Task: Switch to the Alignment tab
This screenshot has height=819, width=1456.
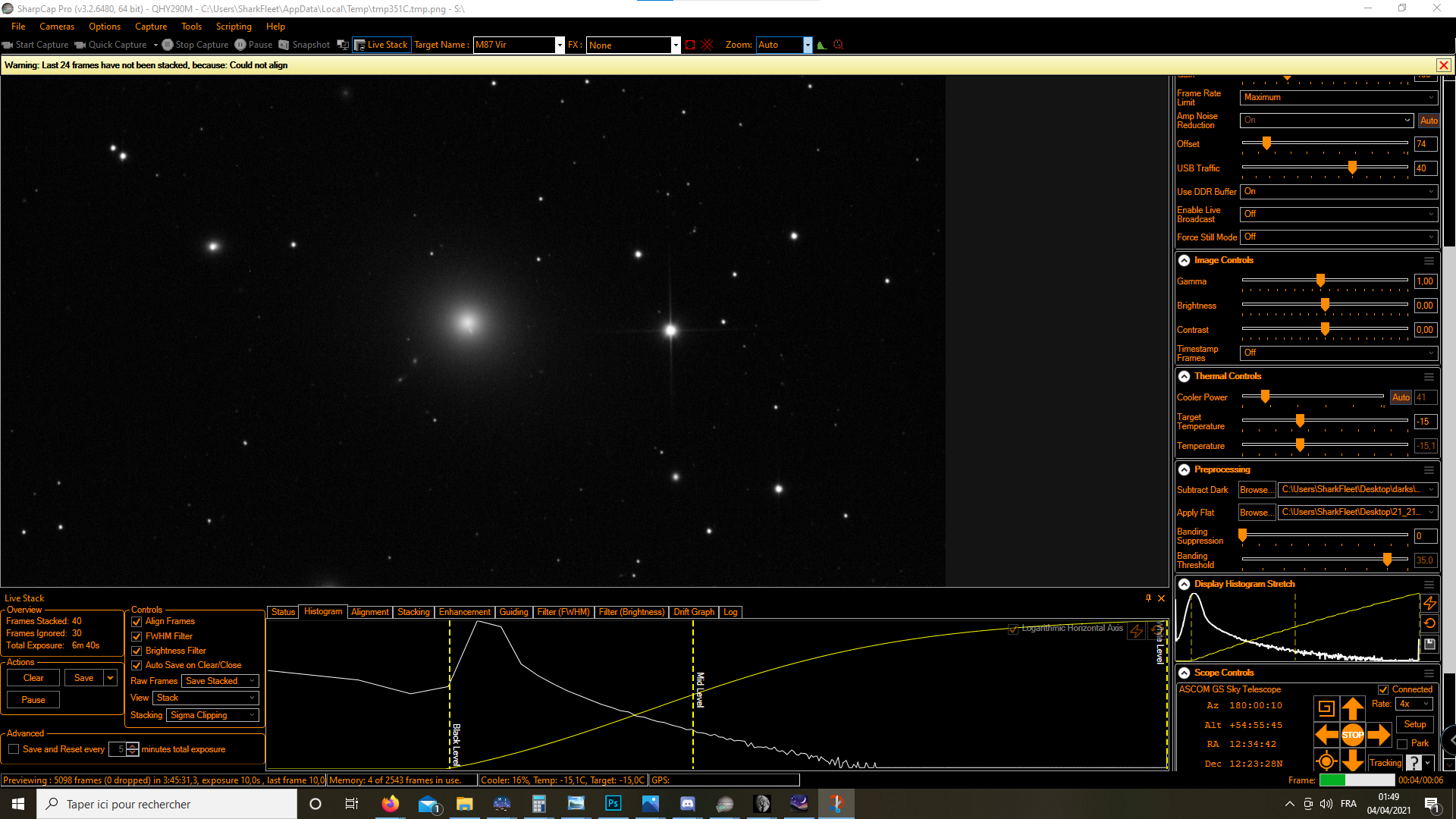Action: (x=369, y=612)
